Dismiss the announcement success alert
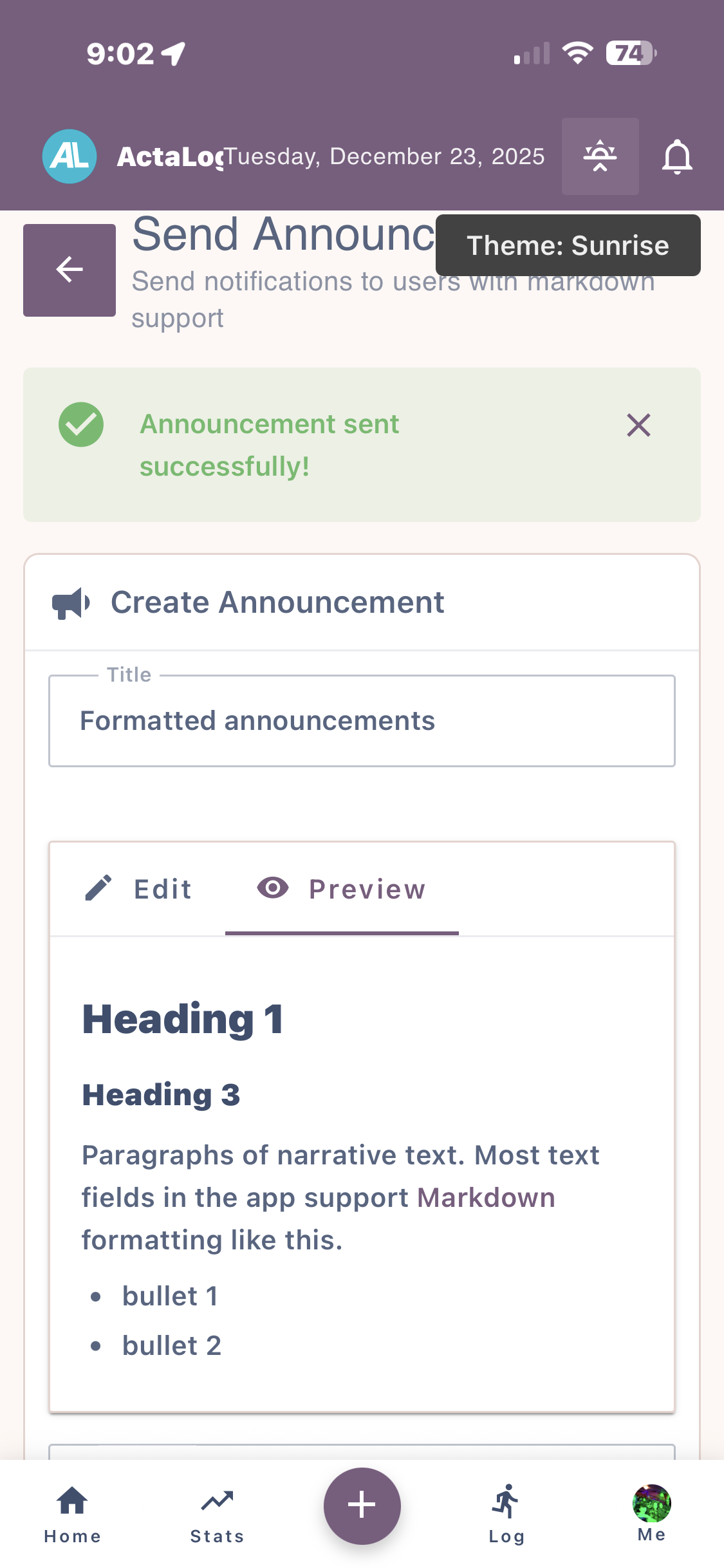 (x=638, y=425)
